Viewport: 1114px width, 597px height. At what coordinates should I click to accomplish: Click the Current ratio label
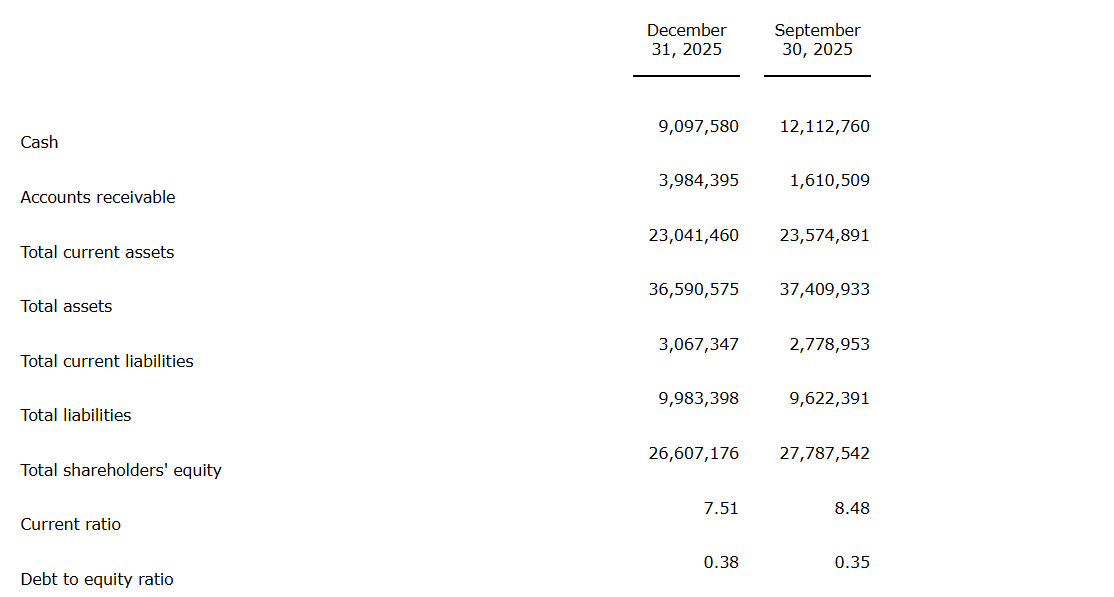point(71,525)
